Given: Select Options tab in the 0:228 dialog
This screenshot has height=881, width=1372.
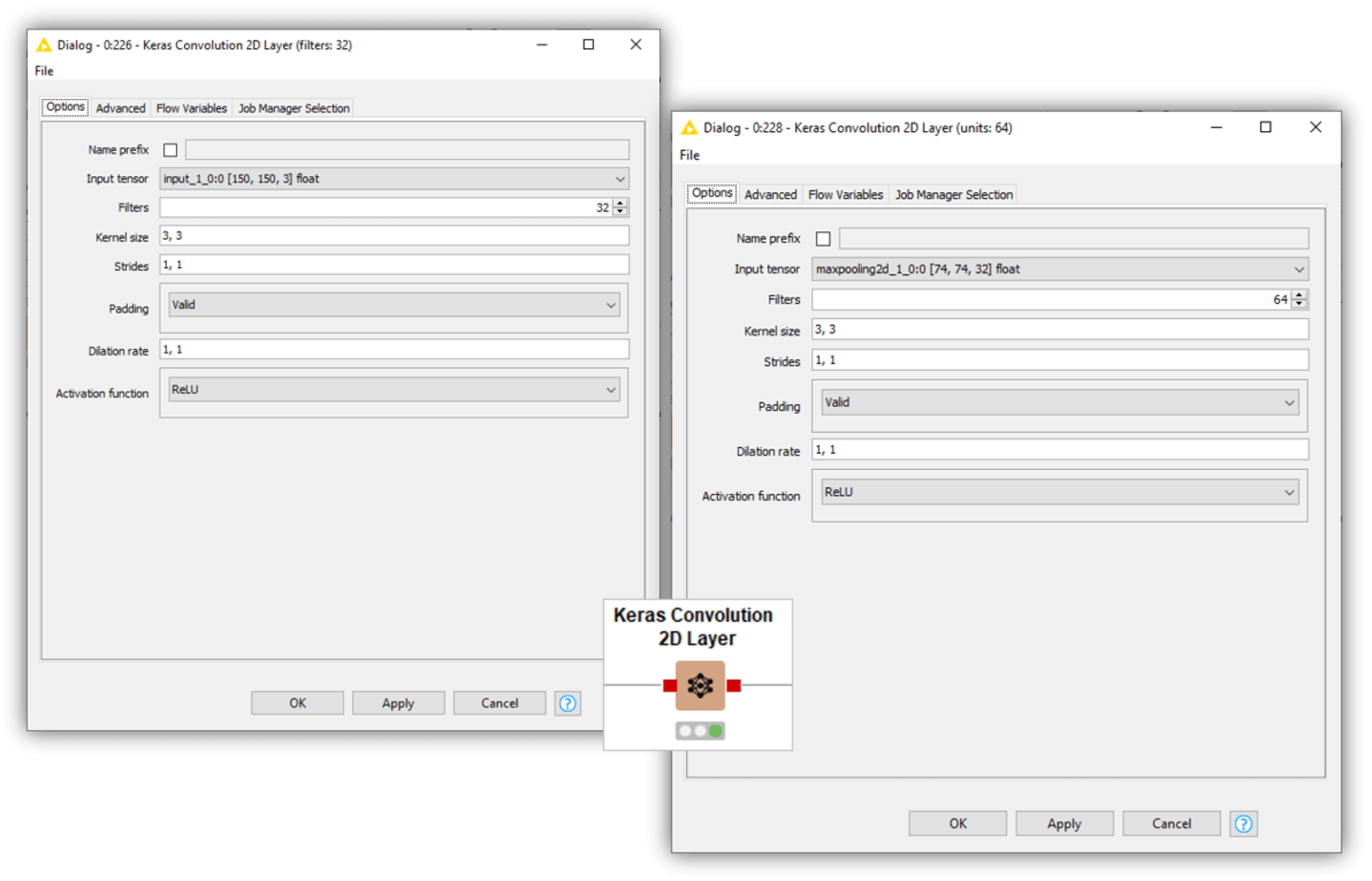Looking at the screenshot, I should [712, 194].
